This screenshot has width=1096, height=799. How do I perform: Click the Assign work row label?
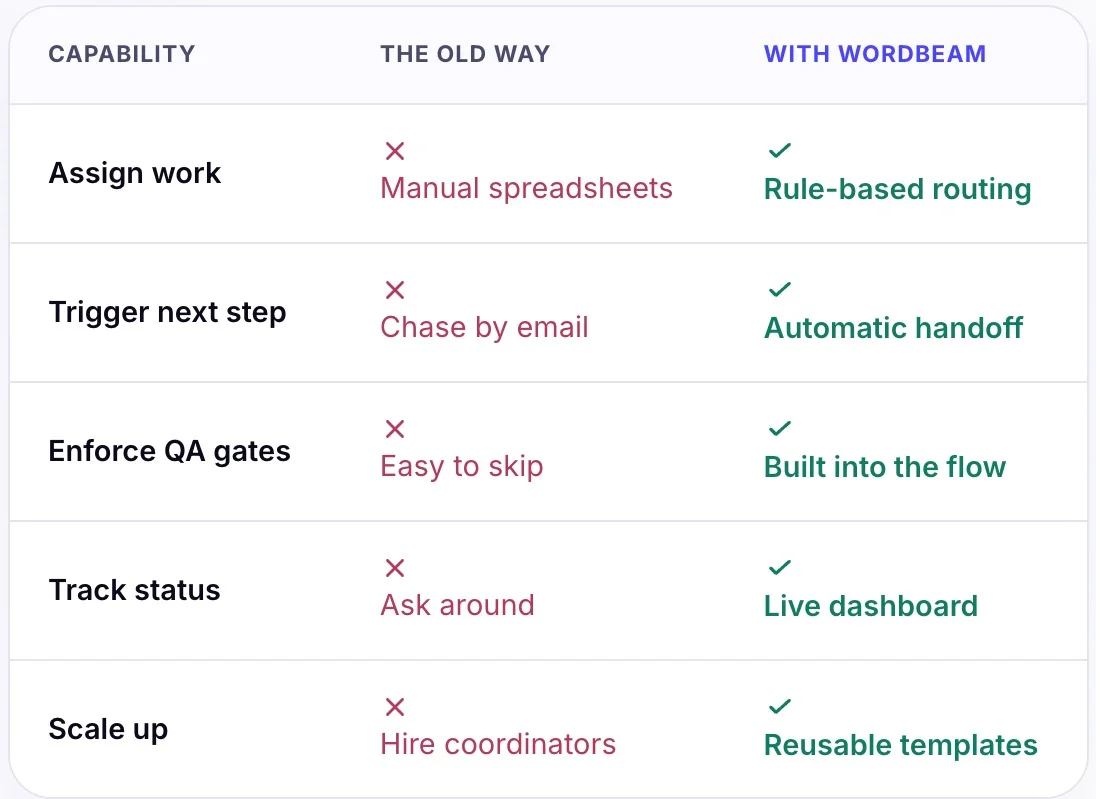point(134,173)
